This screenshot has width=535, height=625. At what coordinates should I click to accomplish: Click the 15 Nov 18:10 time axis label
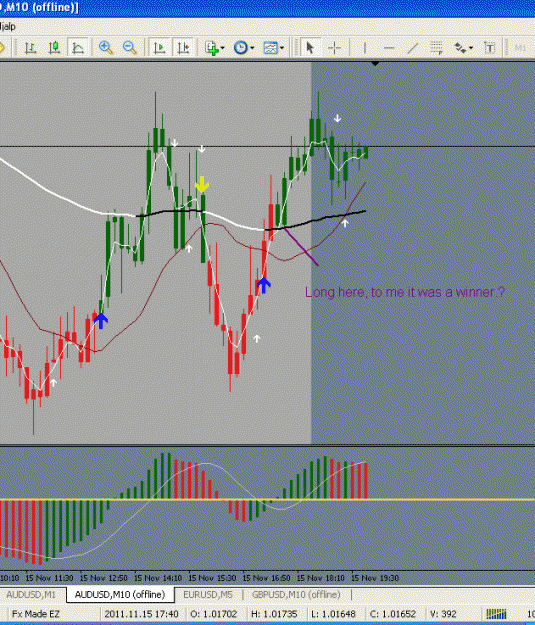tap(320, 578)
